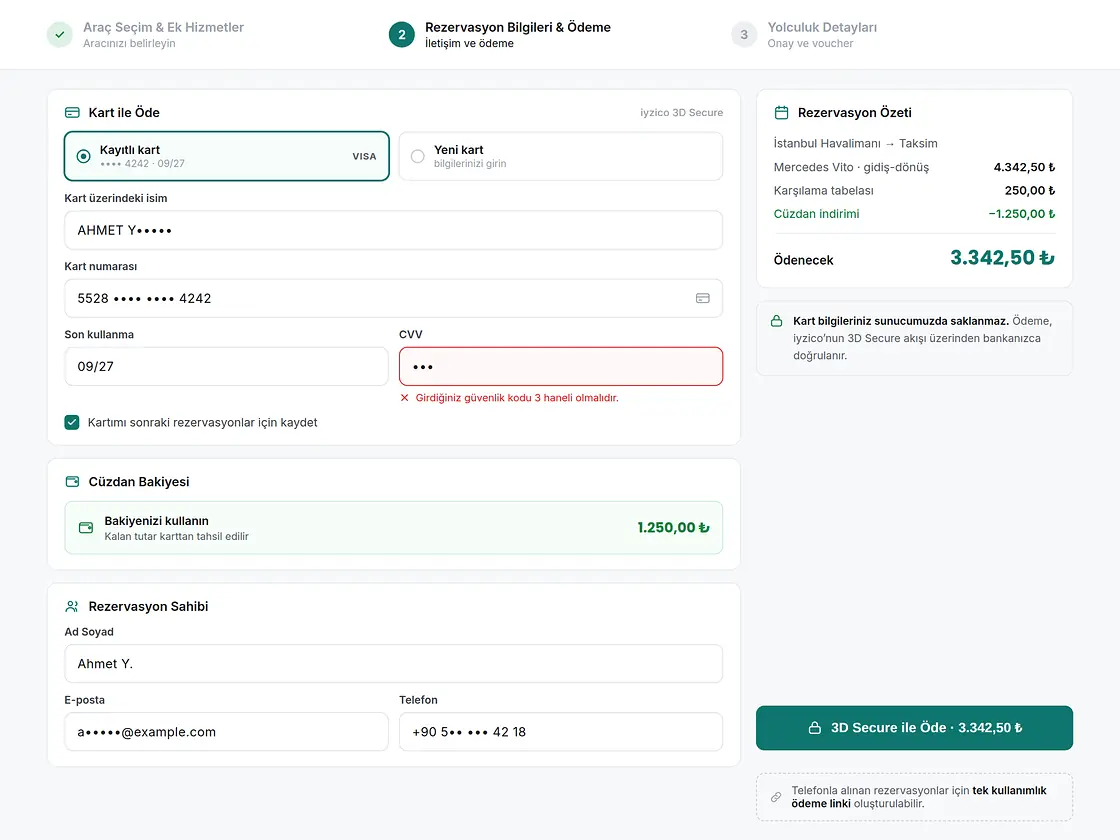Viewport: 1120px width, 840px height.
Task: Click Karşılama tabelası line item
Action: pyautogui.click(x=824, y=191)
